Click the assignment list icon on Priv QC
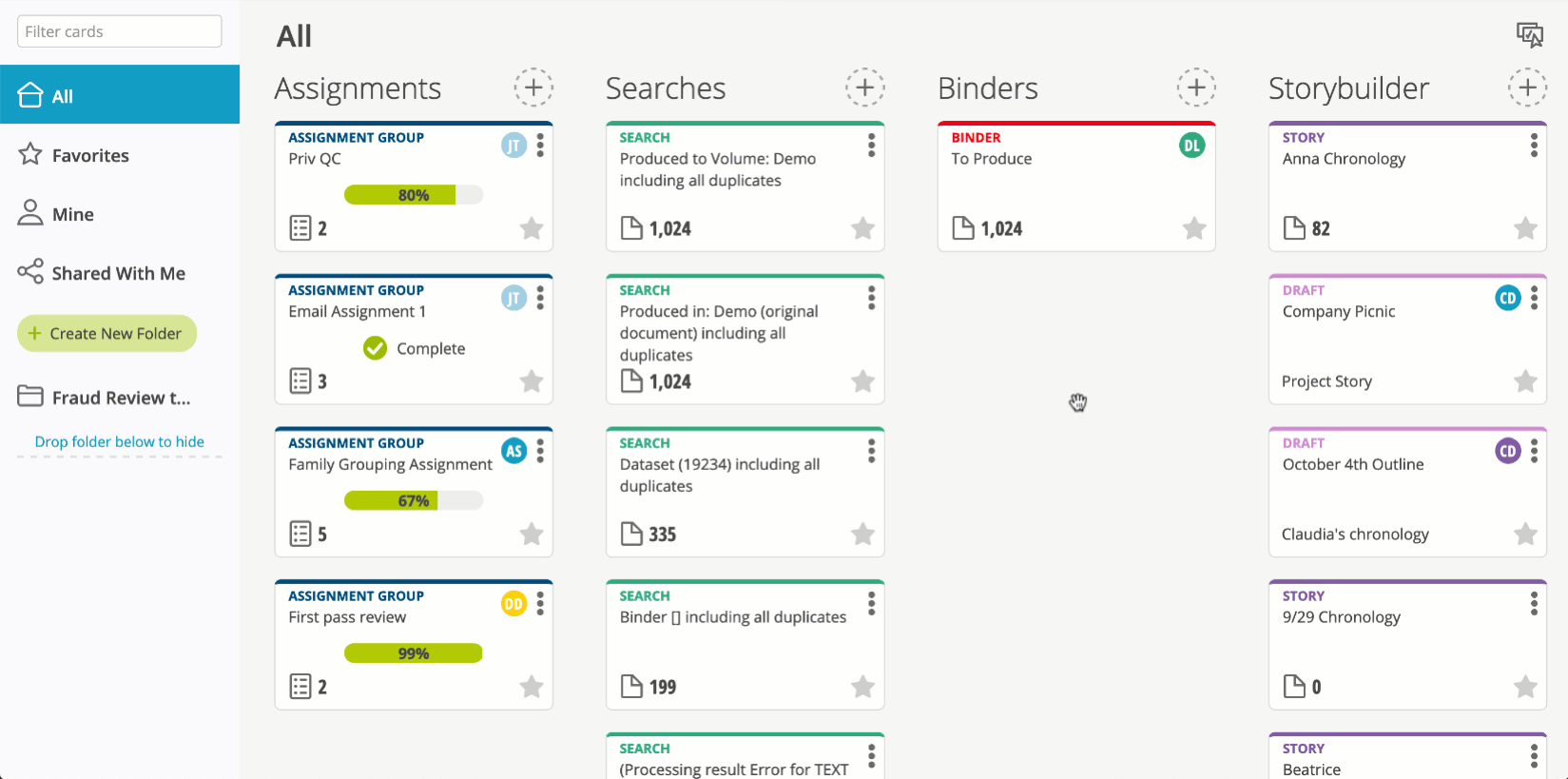Viewport: 1568px width, 779px height. [300, 228]
